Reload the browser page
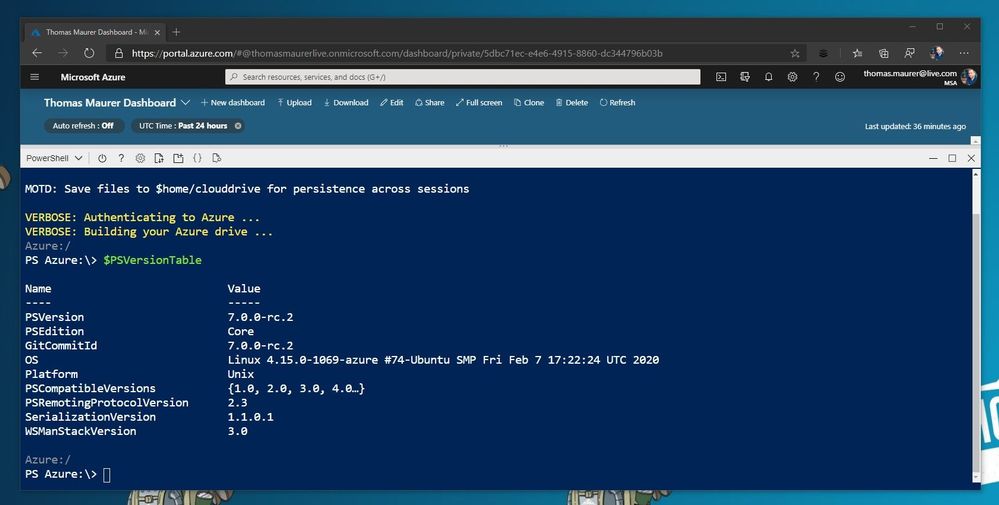 coord(89,53)
